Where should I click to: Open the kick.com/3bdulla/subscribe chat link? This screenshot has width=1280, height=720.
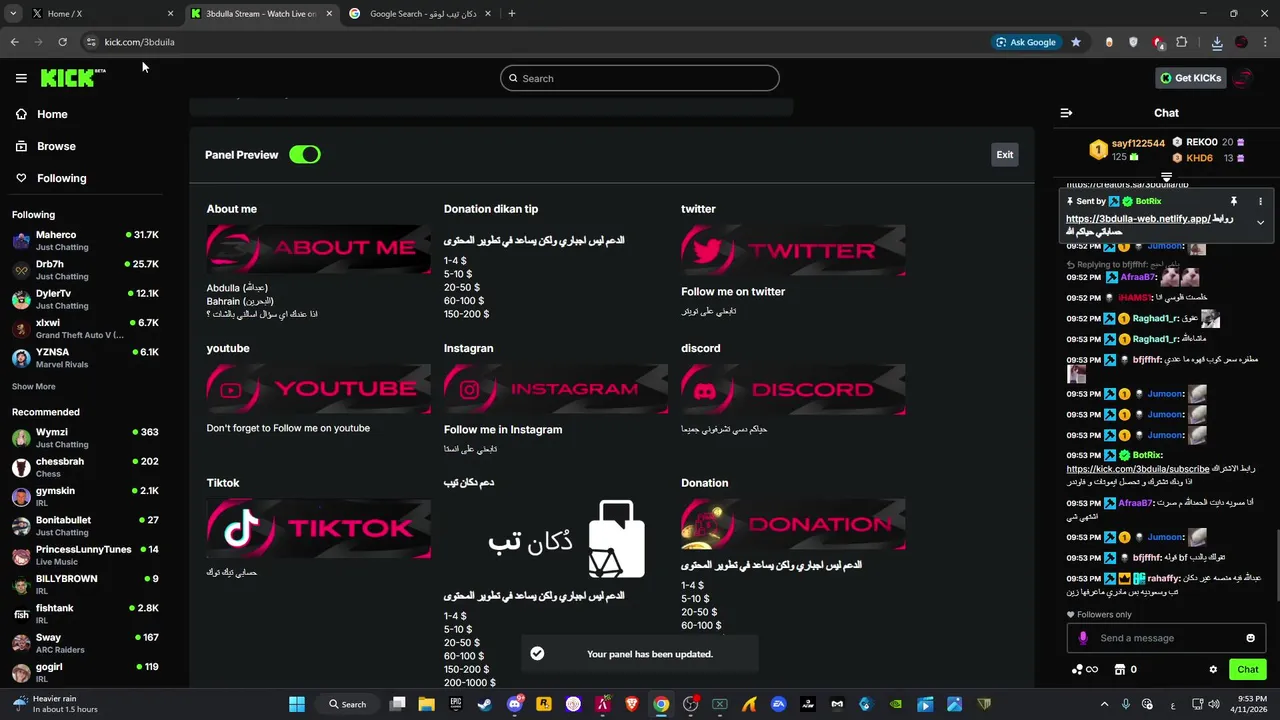1138,468
